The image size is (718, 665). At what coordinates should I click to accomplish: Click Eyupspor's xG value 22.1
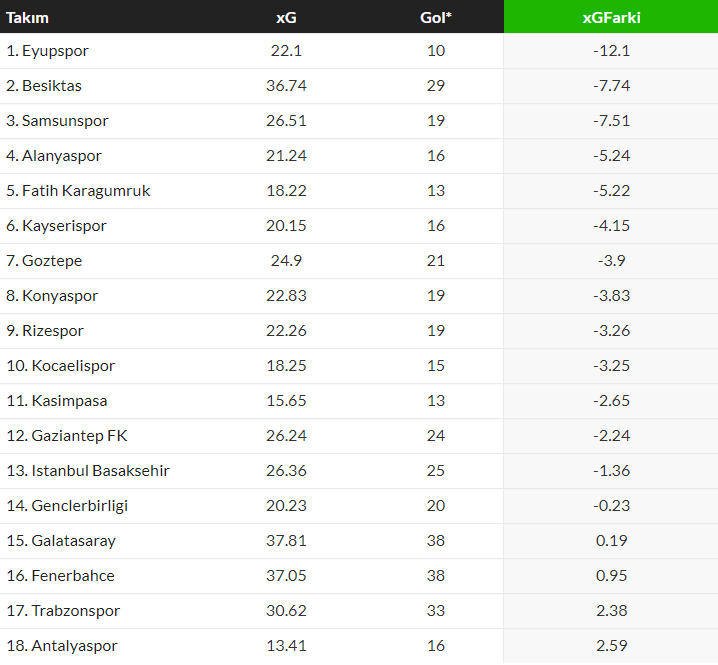point(286,51)
